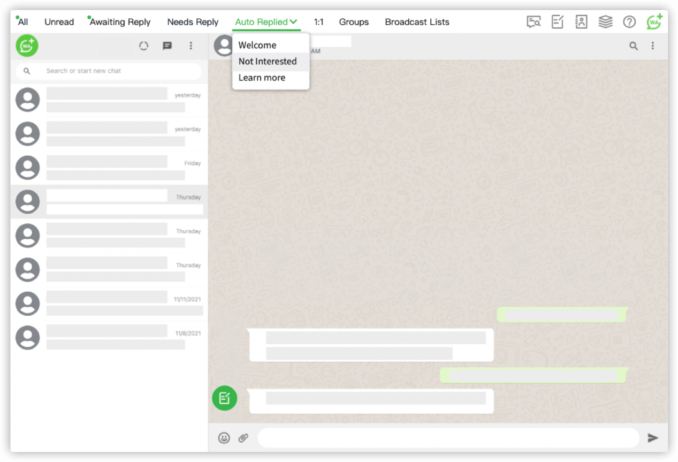Open left panel three-dot menu
678x462 pixels.
[191, 46]
